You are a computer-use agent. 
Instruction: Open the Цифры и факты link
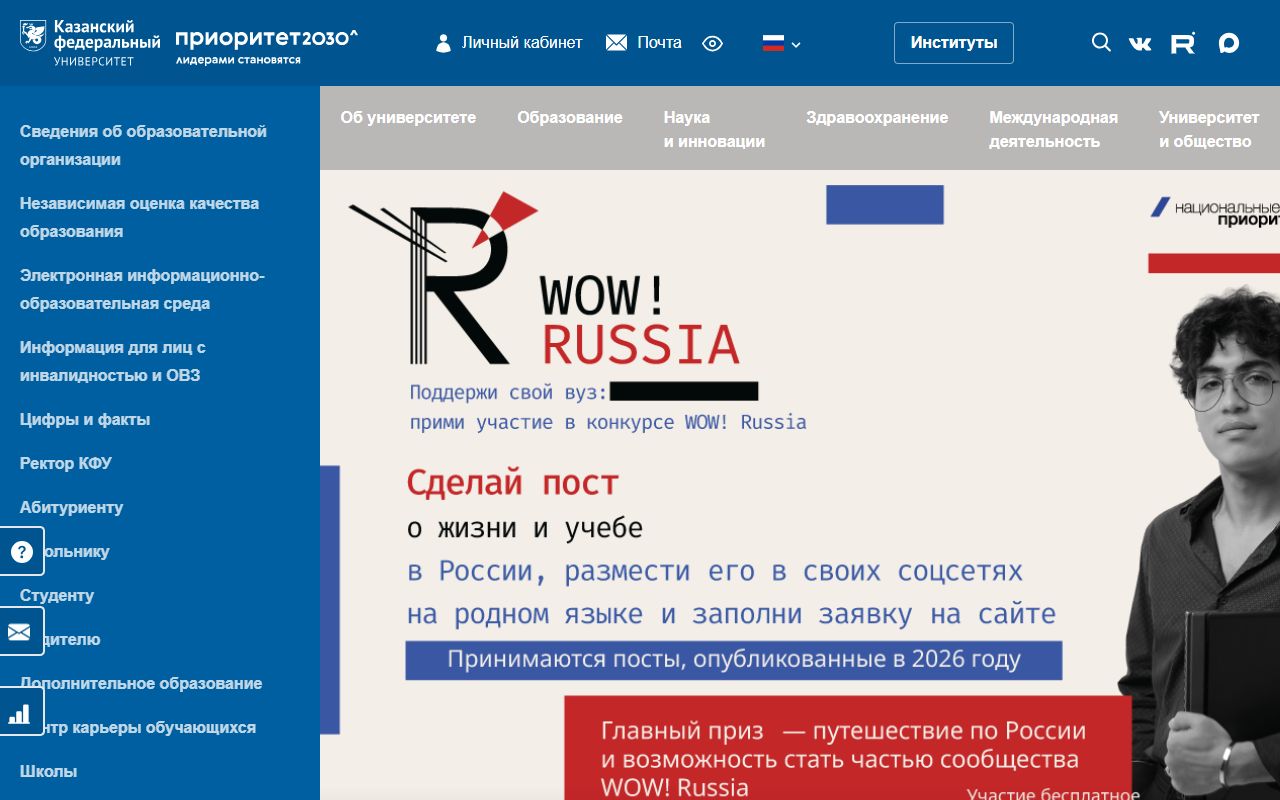(x=85, y=419)
